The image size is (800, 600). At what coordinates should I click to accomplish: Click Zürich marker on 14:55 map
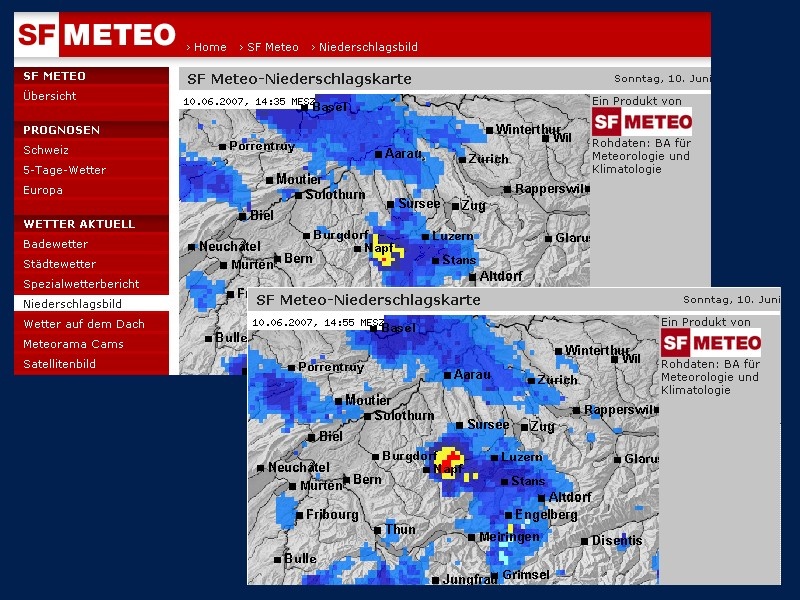click(x=531, y=381)
